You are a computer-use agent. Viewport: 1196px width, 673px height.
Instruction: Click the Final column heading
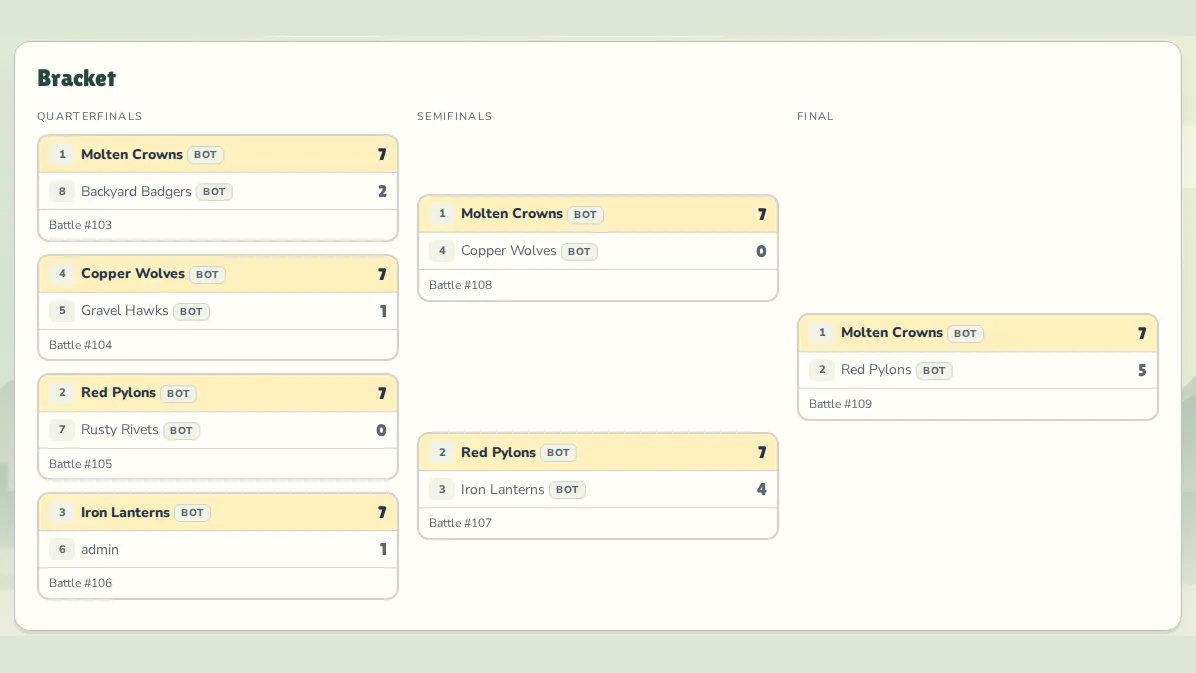click(815, 117)
